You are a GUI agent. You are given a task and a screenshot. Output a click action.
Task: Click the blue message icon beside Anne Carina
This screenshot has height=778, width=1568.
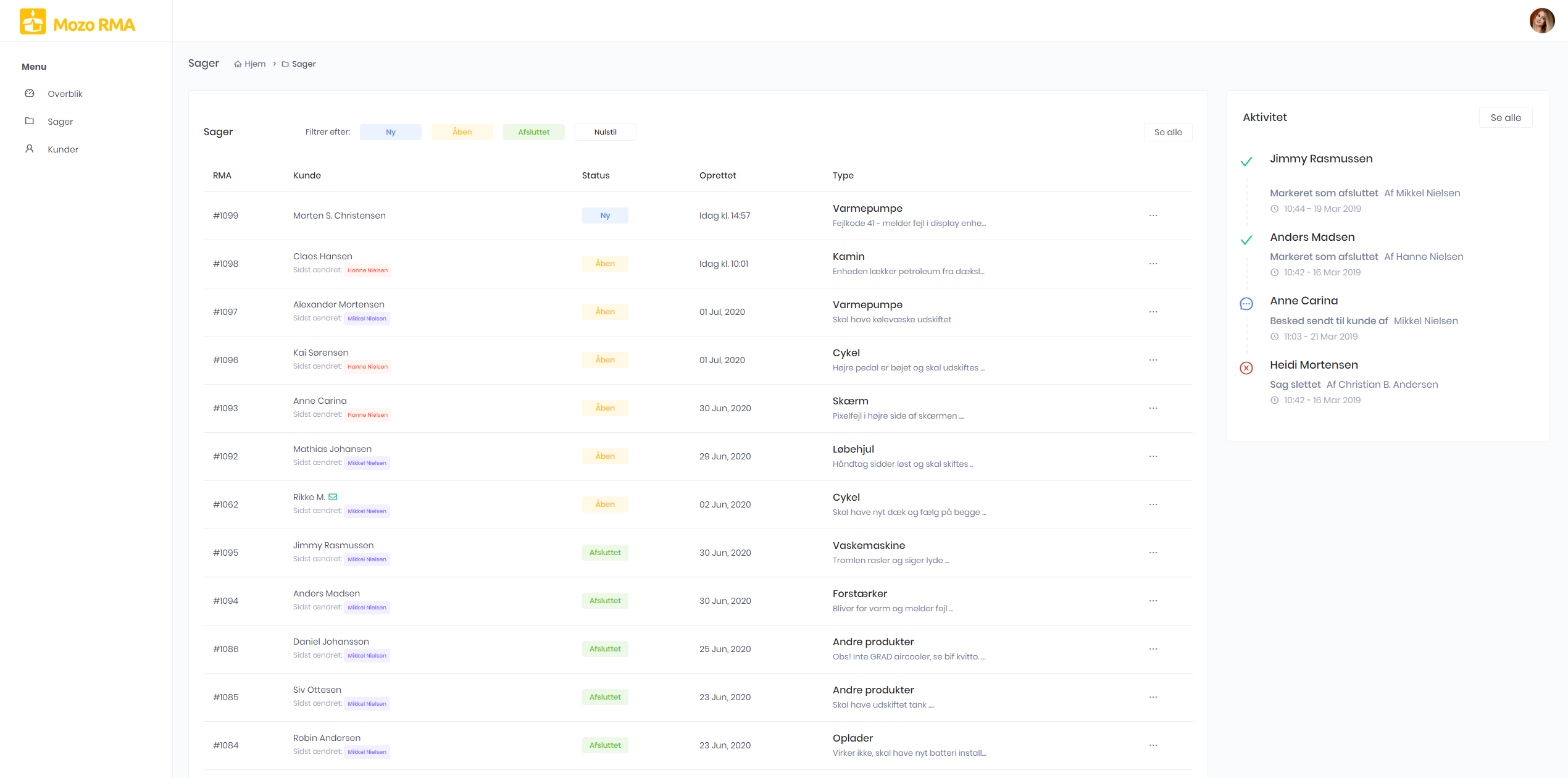pyautogui.click(x=1246, y=304)
